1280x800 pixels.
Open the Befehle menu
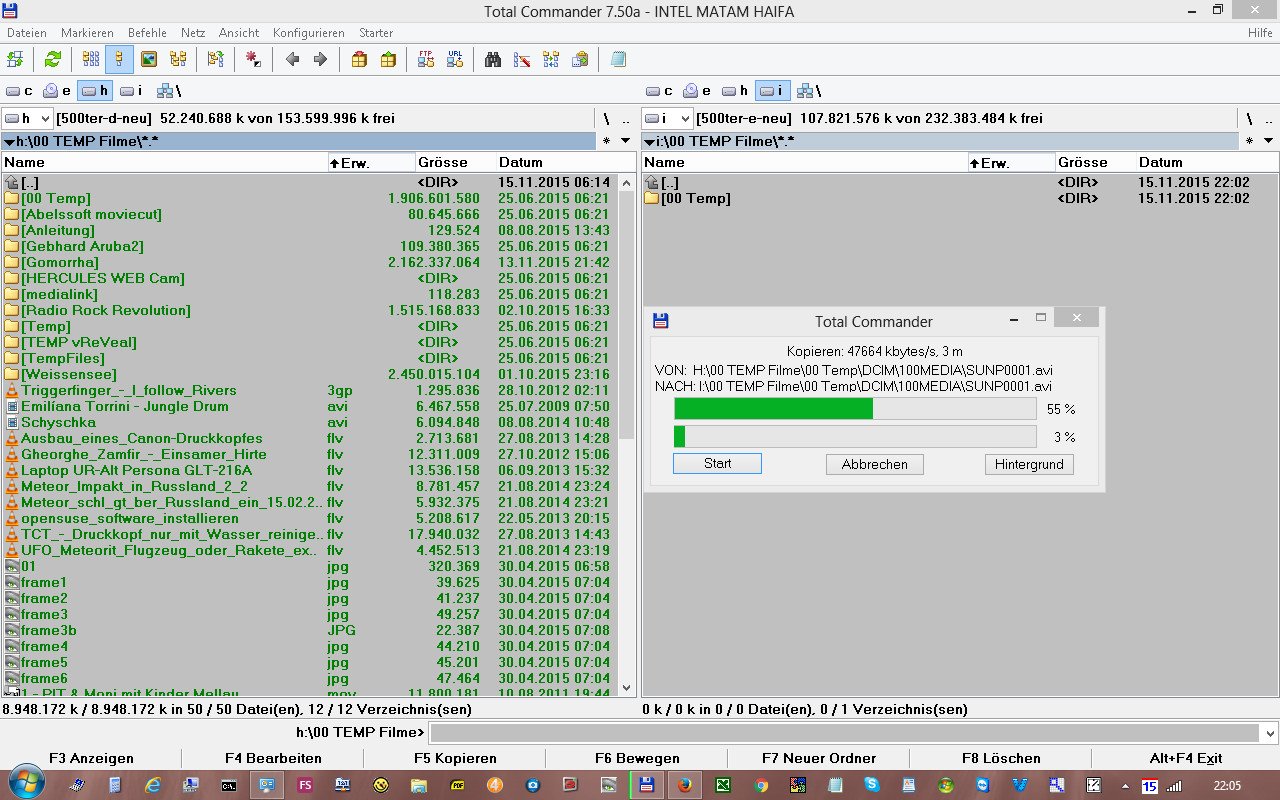[x=147, y=33]
